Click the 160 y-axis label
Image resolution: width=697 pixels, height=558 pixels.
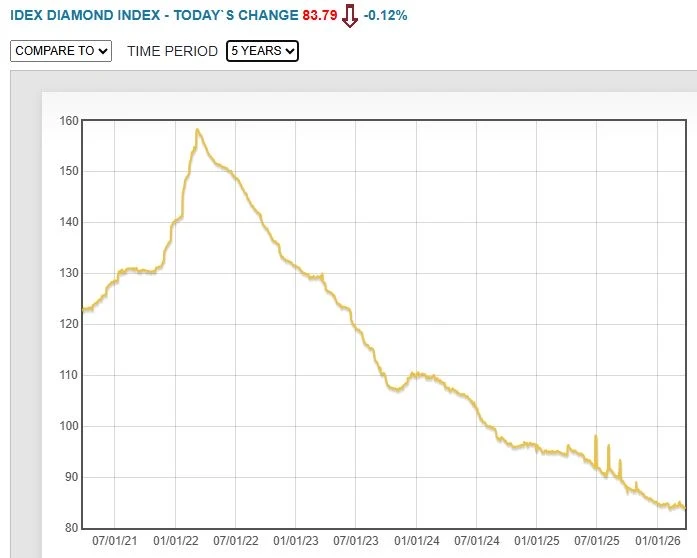[69, 120]
